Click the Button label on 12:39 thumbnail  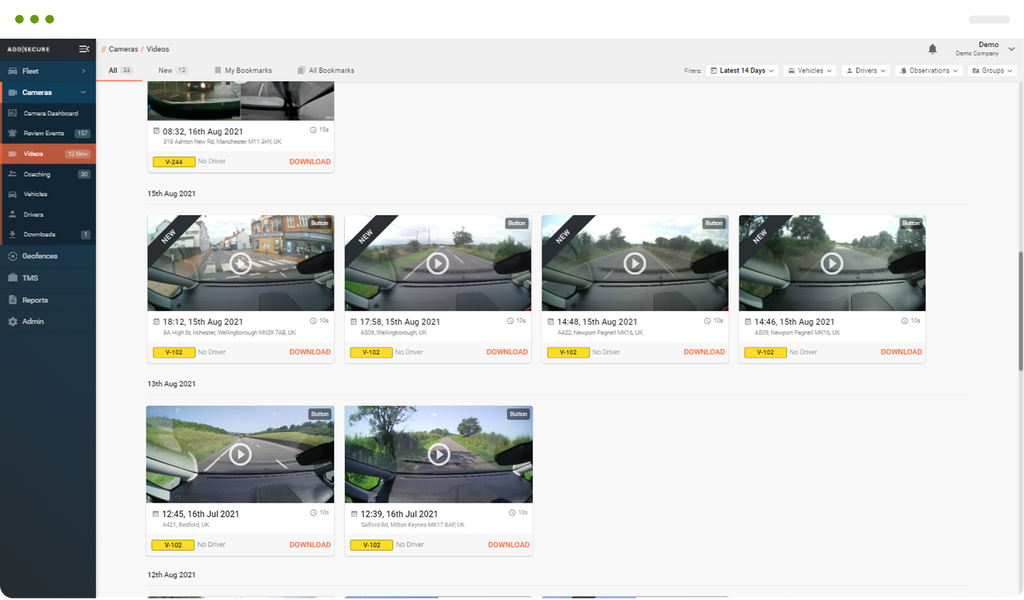coord(519,414)
